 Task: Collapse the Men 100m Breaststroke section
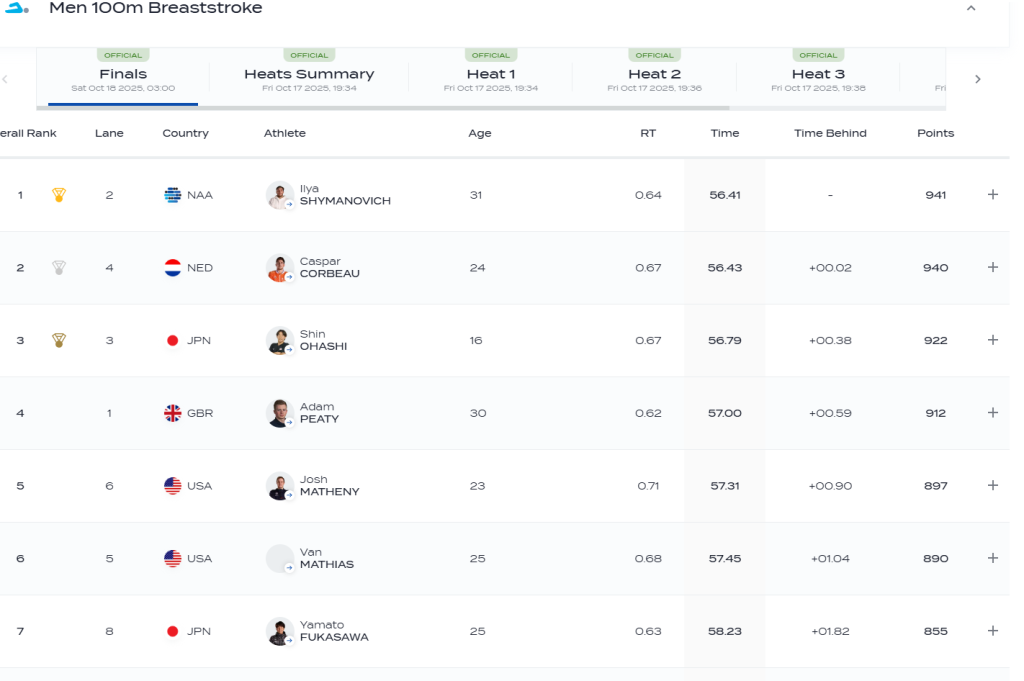(x=970, y=9)
